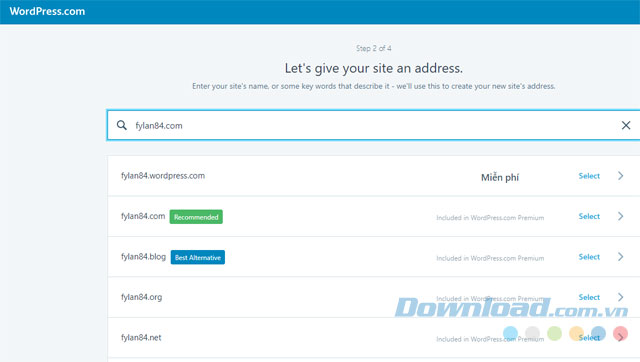640x362 pixels.
Task: Click the Best Alternative badge
Action: (198, 258)
